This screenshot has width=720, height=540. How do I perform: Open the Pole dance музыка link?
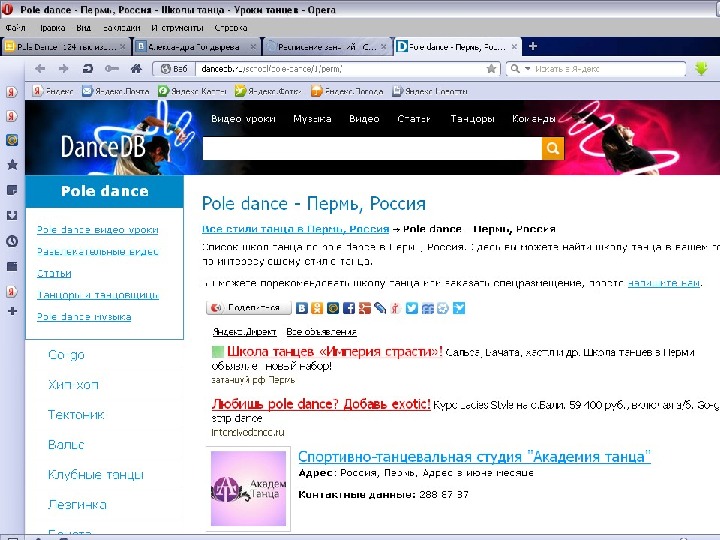click(84, 317)
